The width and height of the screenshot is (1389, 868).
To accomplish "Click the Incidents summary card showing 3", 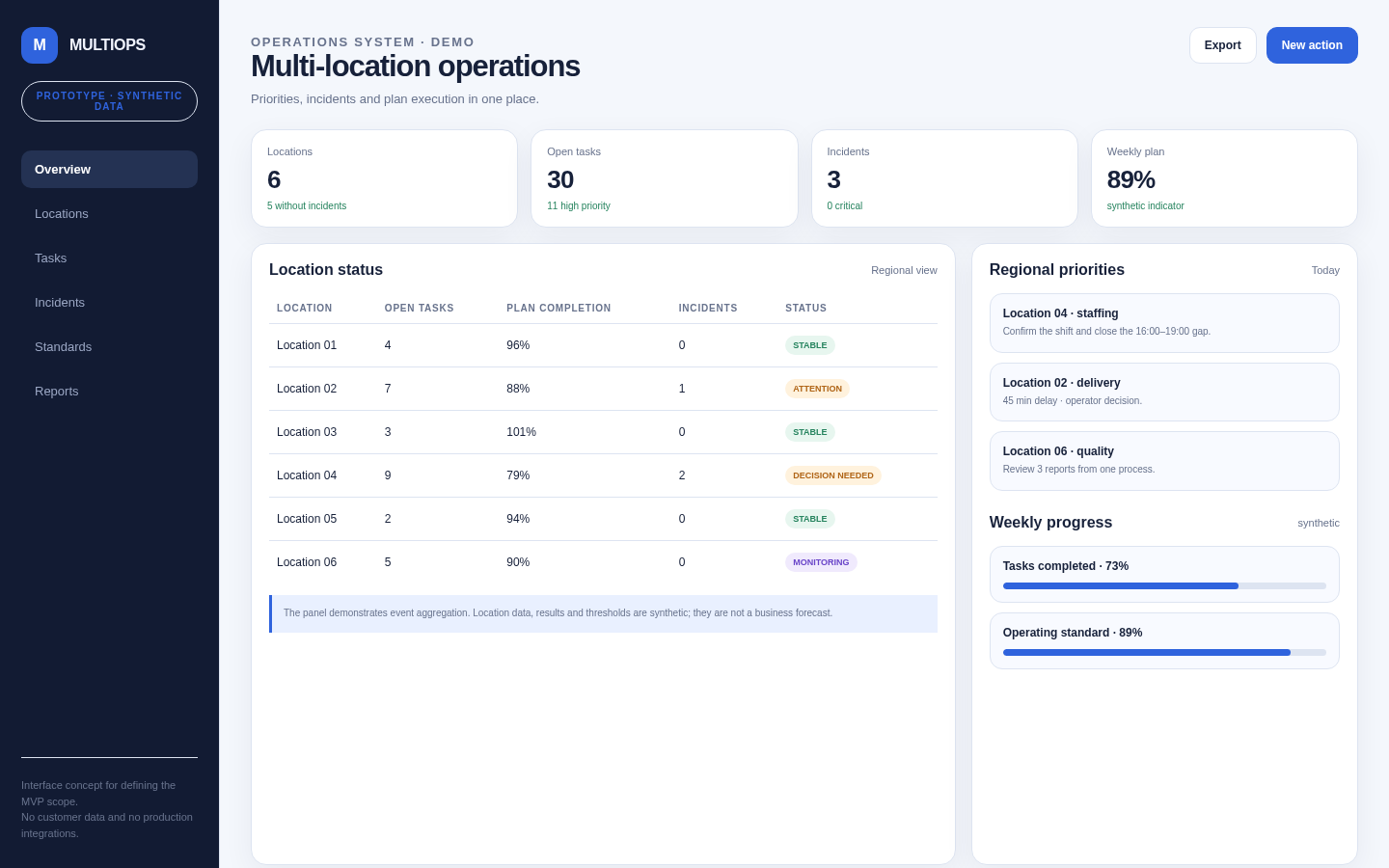I will pos(944,178).
